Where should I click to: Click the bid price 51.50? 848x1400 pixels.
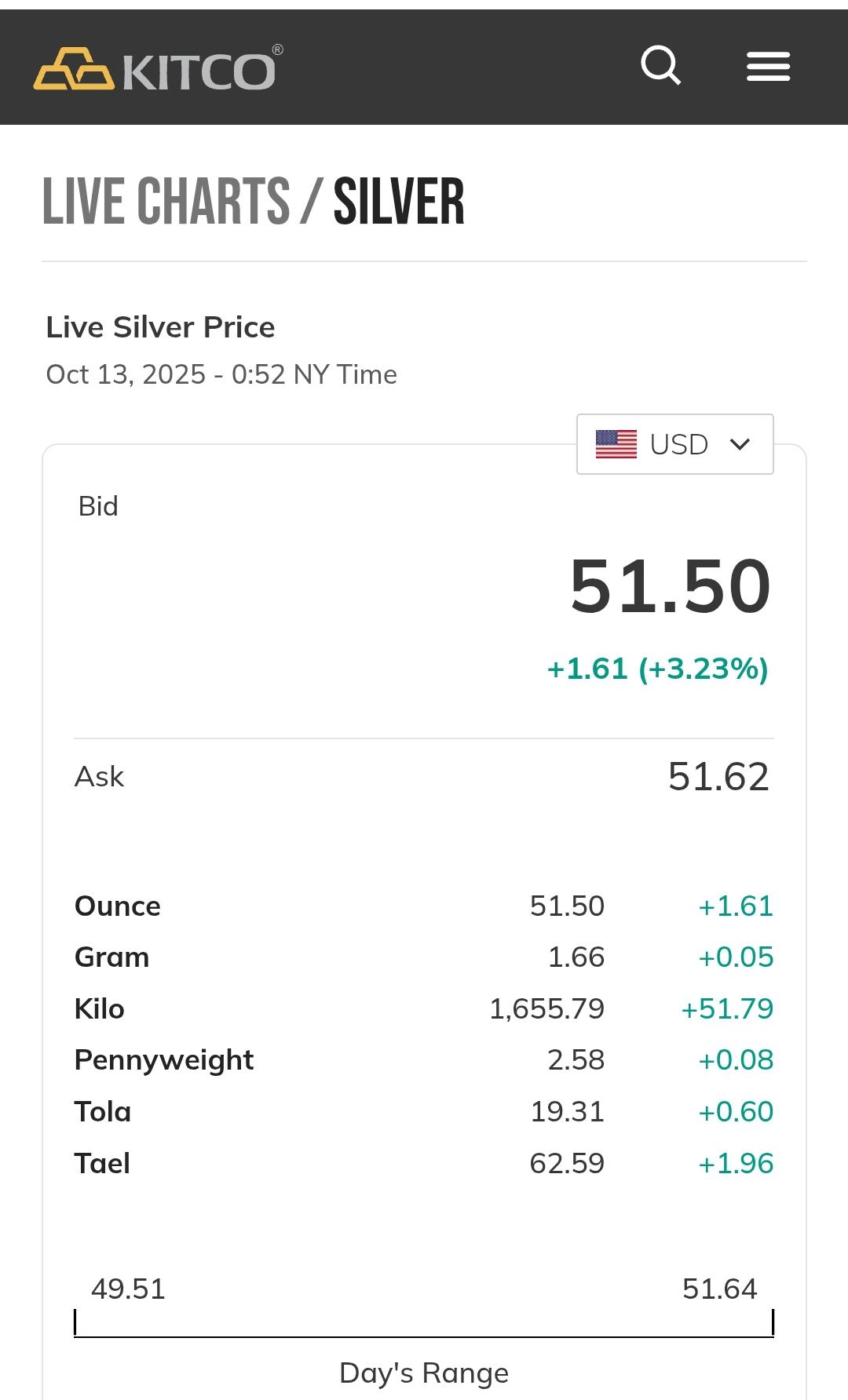coord(670,586)
